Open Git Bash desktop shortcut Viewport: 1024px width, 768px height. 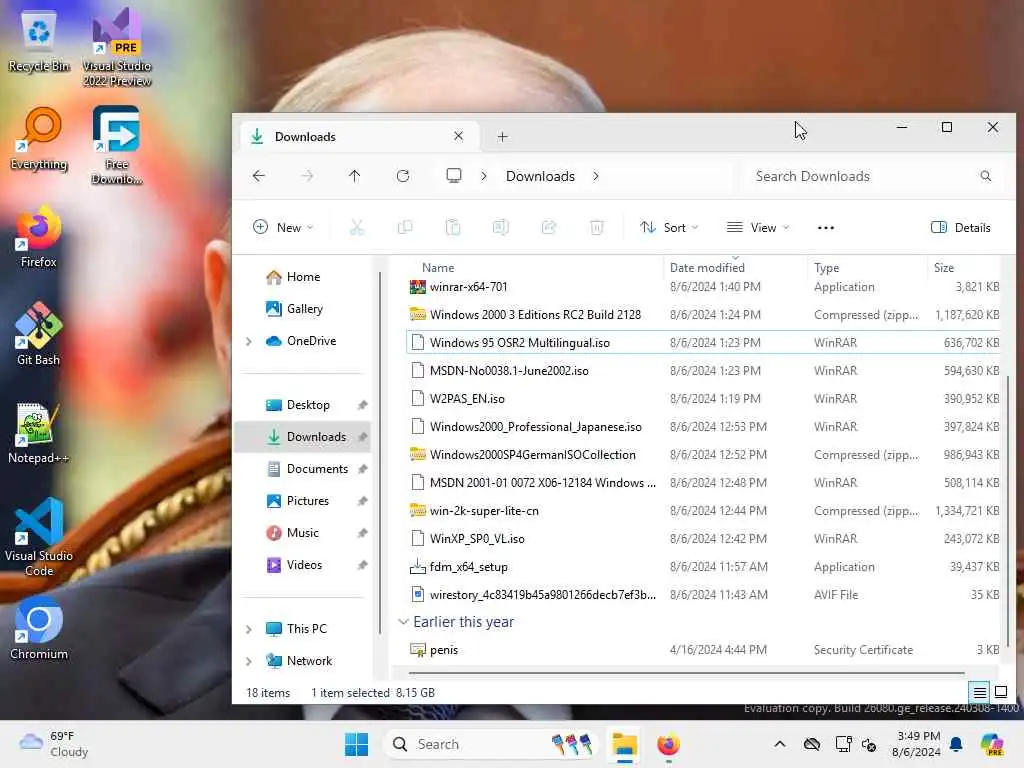tap(39, 334)
